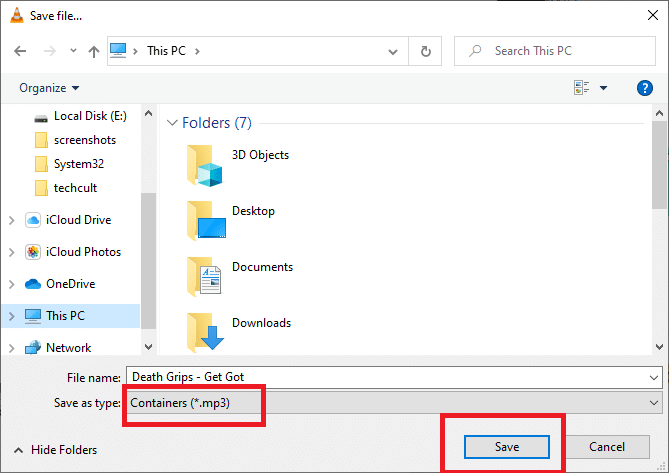
Task: Select the Downloads folder icon
Action: 205,333
